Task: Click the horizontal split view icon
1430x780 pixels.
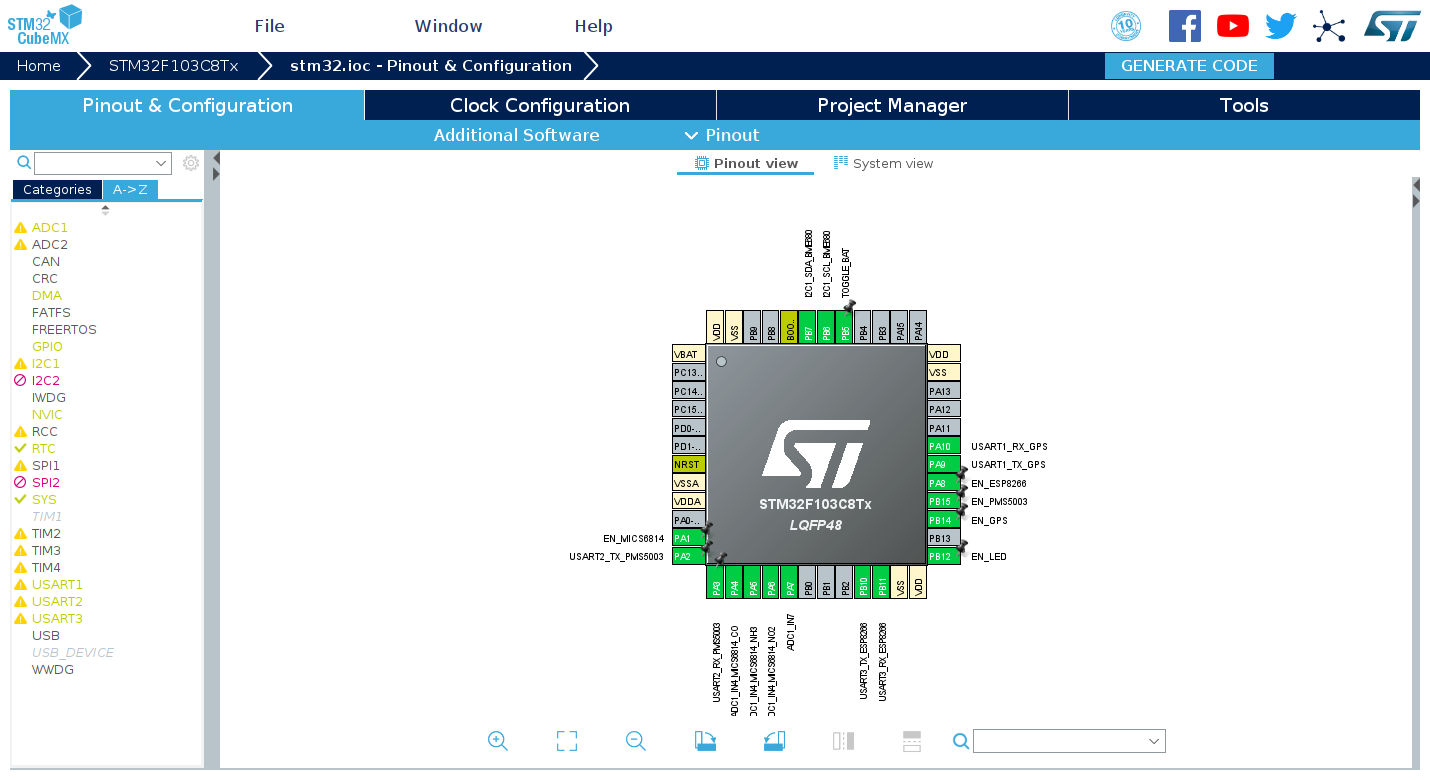Action: pos(912,741)
